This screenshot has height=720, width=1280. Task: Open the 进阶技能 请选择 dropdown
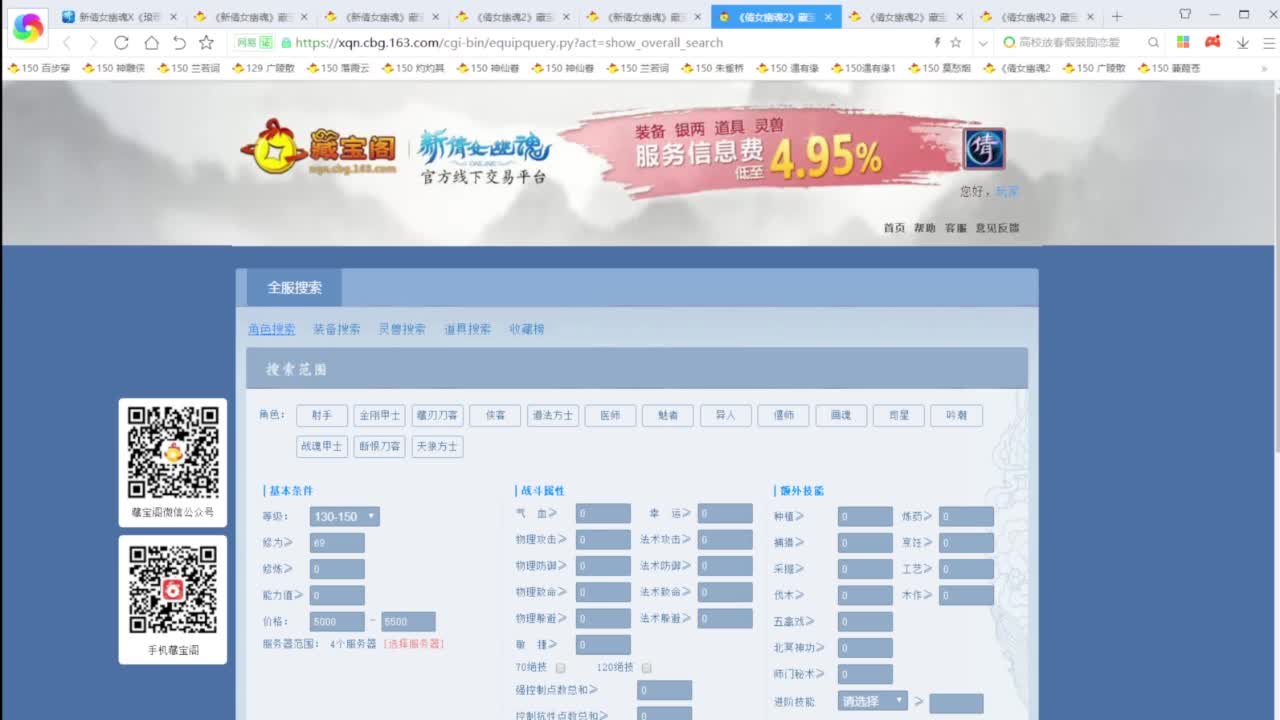click(x=872, y=702)
